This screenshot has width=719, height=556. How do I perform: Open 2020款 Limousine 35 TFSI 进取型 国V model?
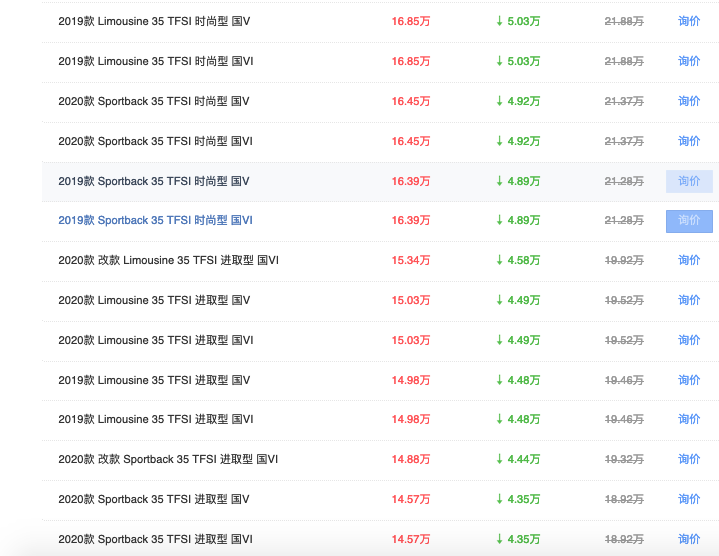click(x=154, y=300)
